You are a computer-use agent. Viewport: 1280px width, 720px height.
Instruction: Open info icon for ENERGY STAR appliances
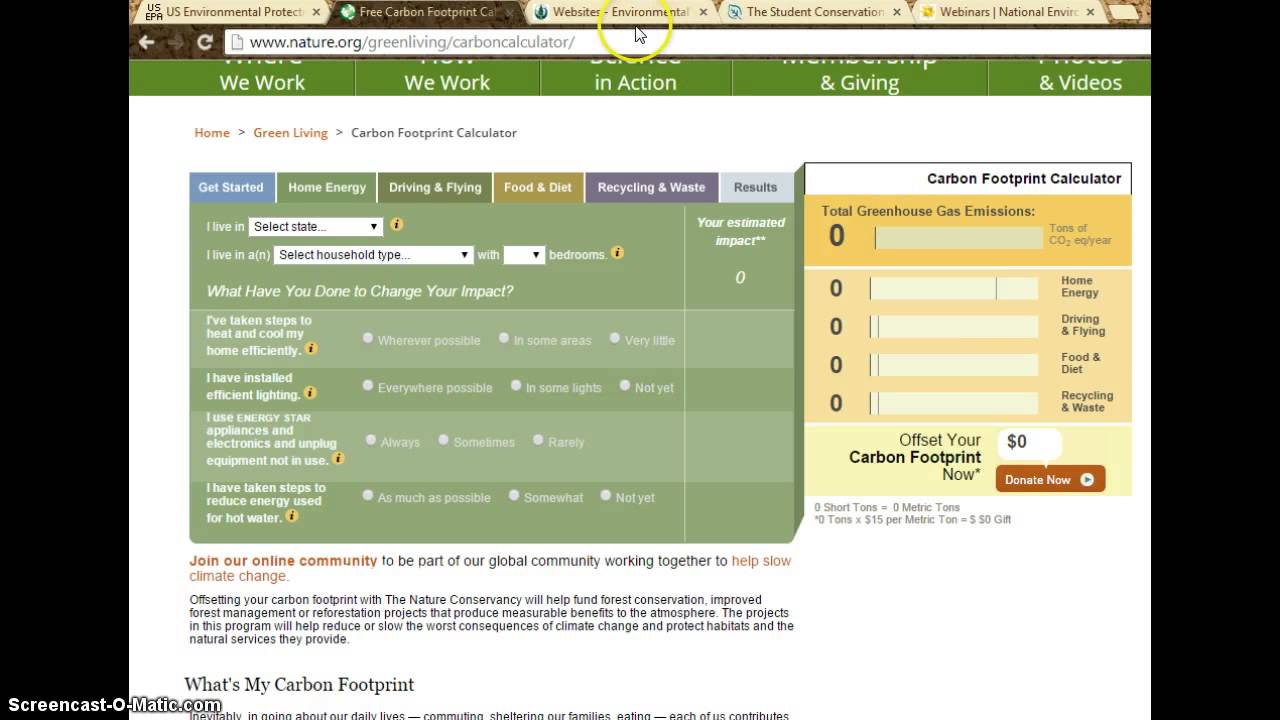click(x=338, y=458)
